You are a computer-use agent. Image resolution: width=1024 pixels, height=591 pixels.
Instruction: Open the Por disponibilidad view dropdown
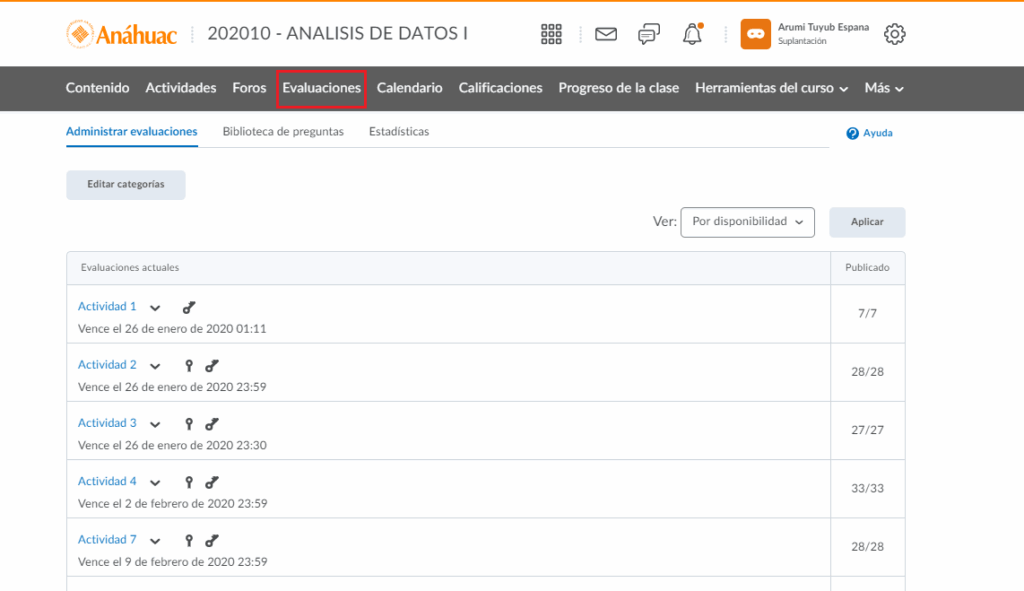click(747, 222)
